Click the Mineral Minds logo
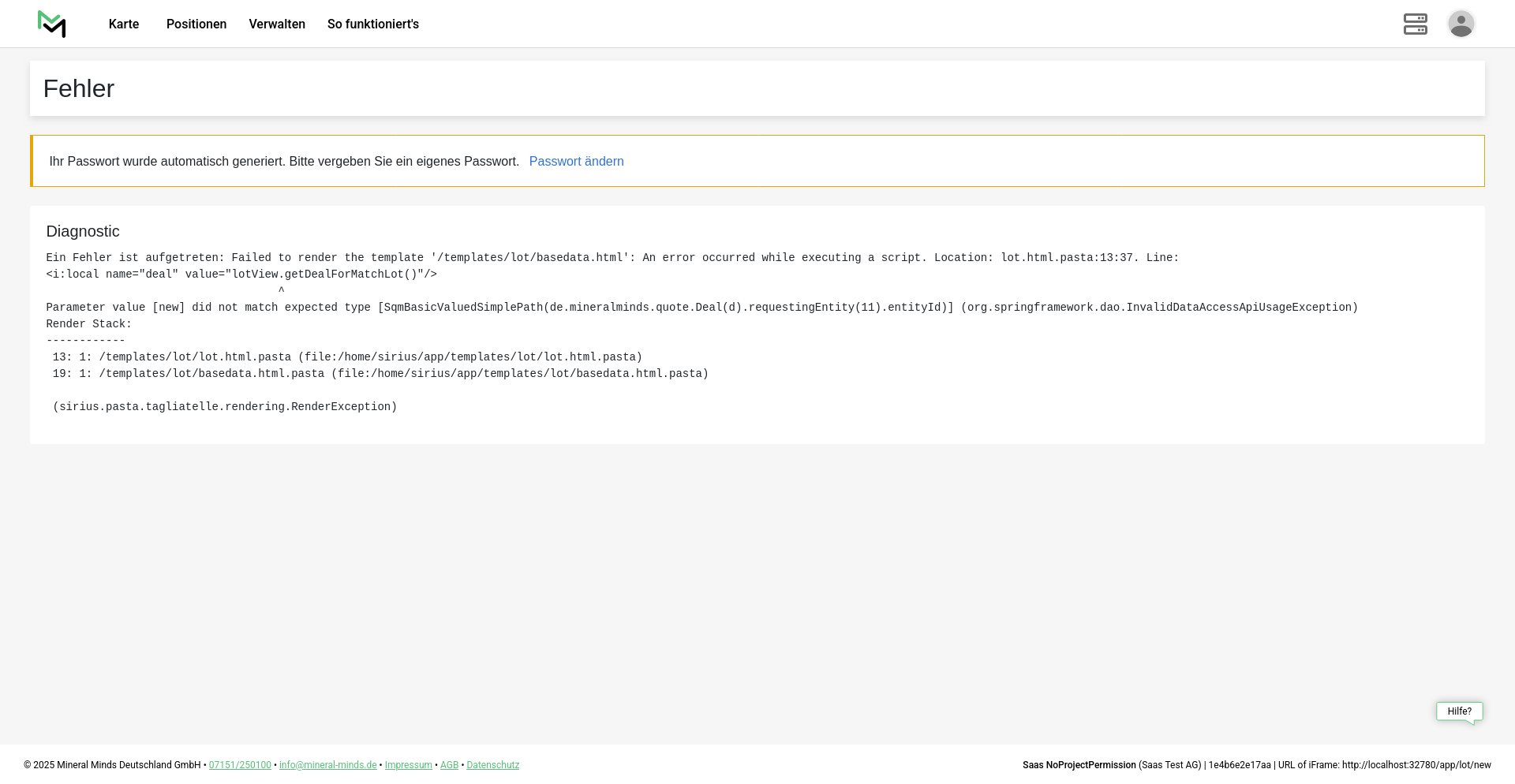1515x784 pixels. click(x=52, y=24)
